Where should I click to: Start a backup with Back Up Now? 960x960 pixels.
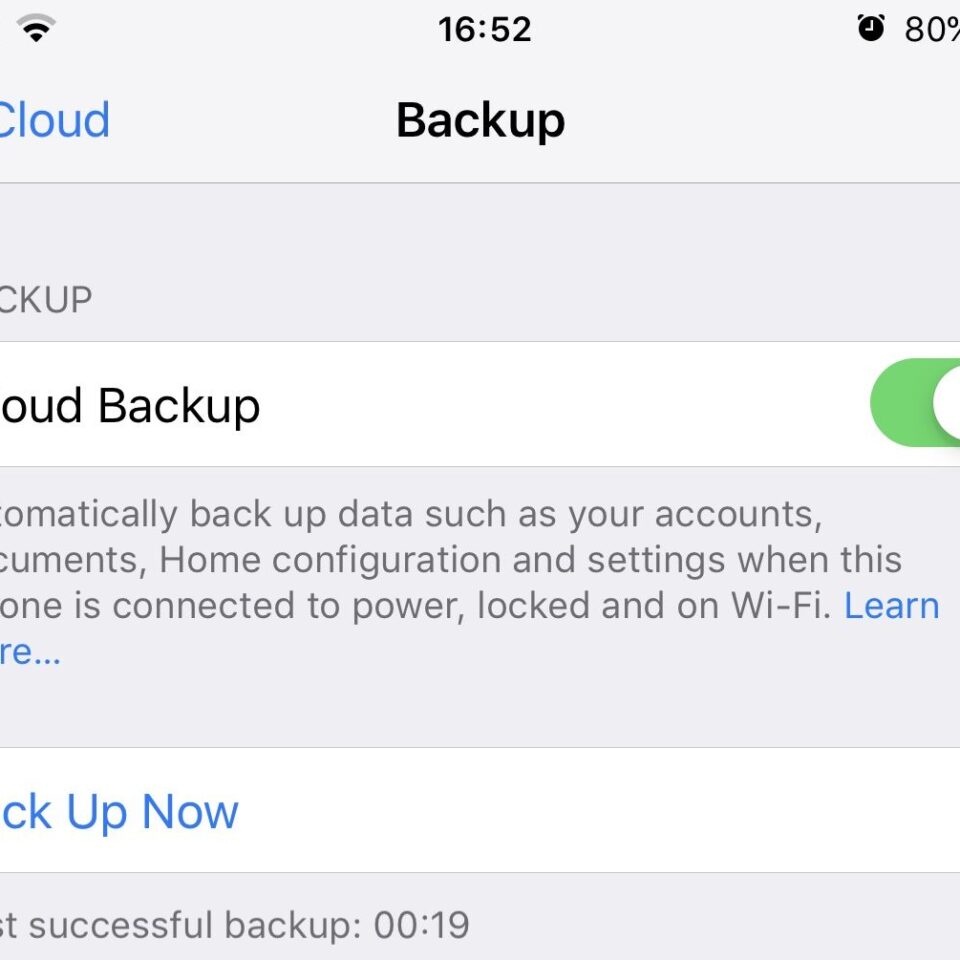tap(119, 811)
